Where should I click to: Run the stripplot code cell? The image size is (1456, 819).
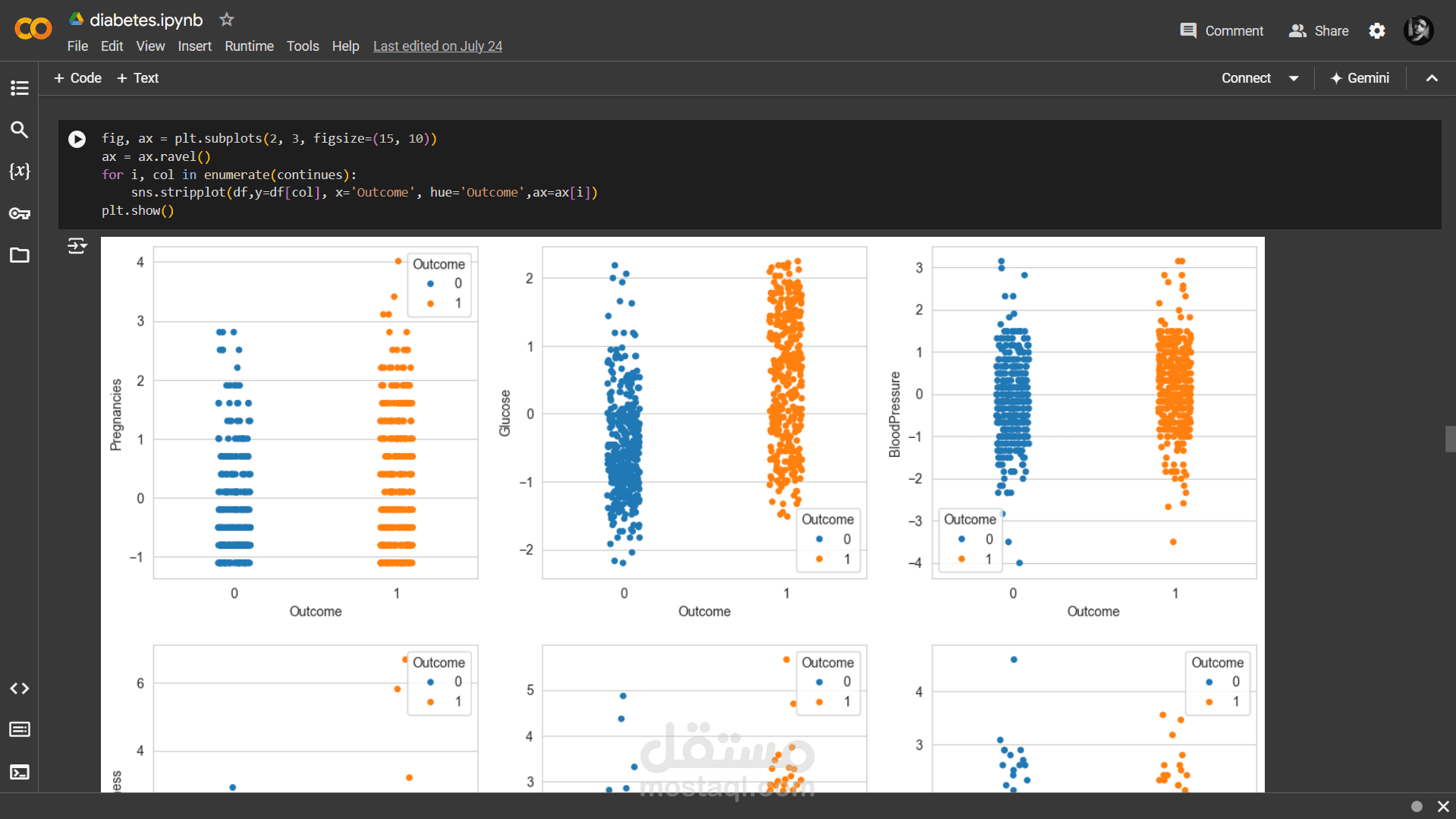(77, 139)
